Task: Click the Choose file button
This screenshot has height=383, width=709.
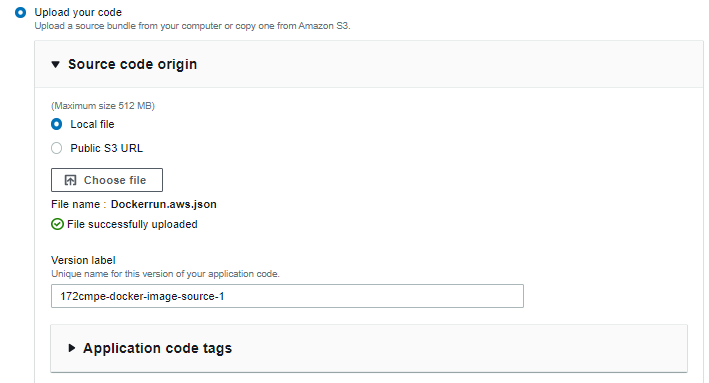Action: (107, 180)
